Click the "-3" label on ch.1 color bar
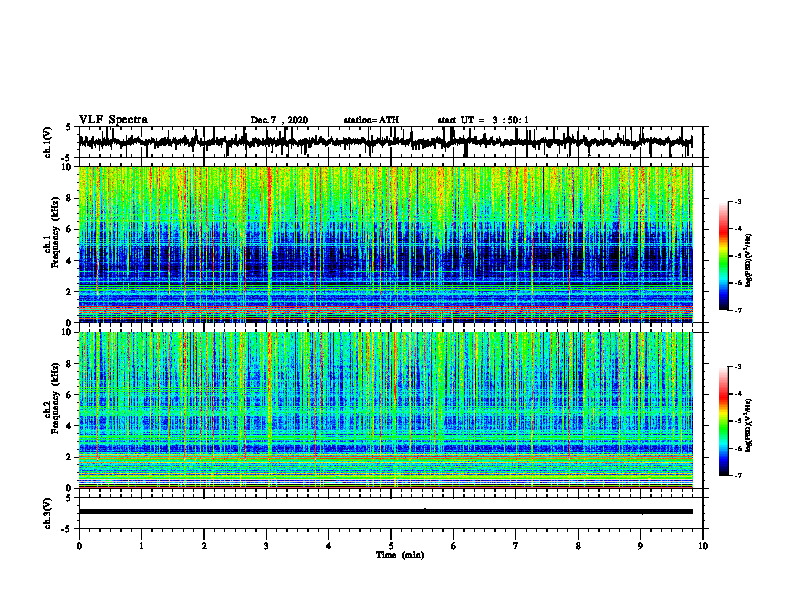The width and height of the screenshot is (792, 612). tap(738, 202)
